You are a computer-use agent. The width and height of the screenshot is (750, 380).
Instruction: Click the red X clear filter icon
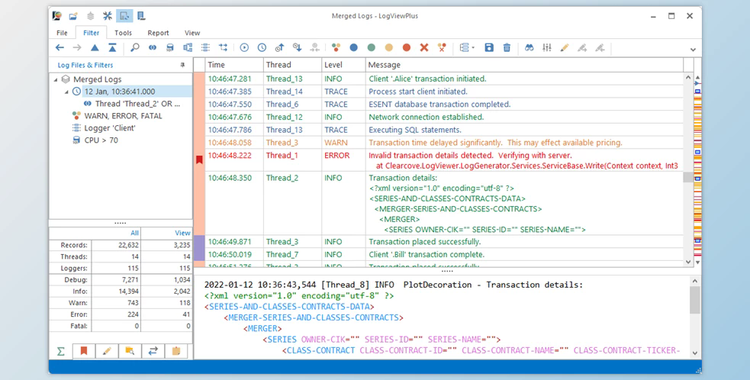(424, 47)
